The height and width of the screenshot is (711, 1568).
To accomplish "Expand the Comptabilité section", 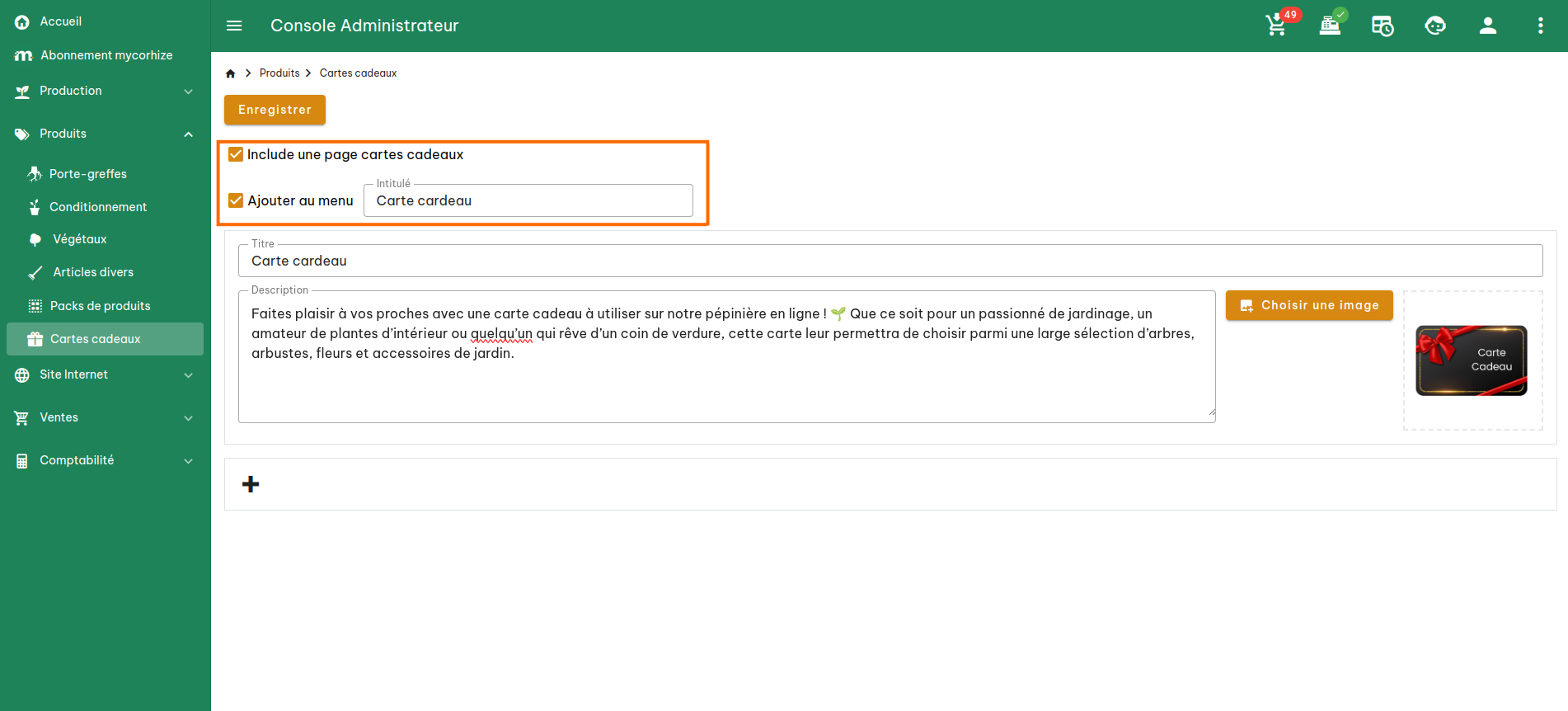I will 105,460.
